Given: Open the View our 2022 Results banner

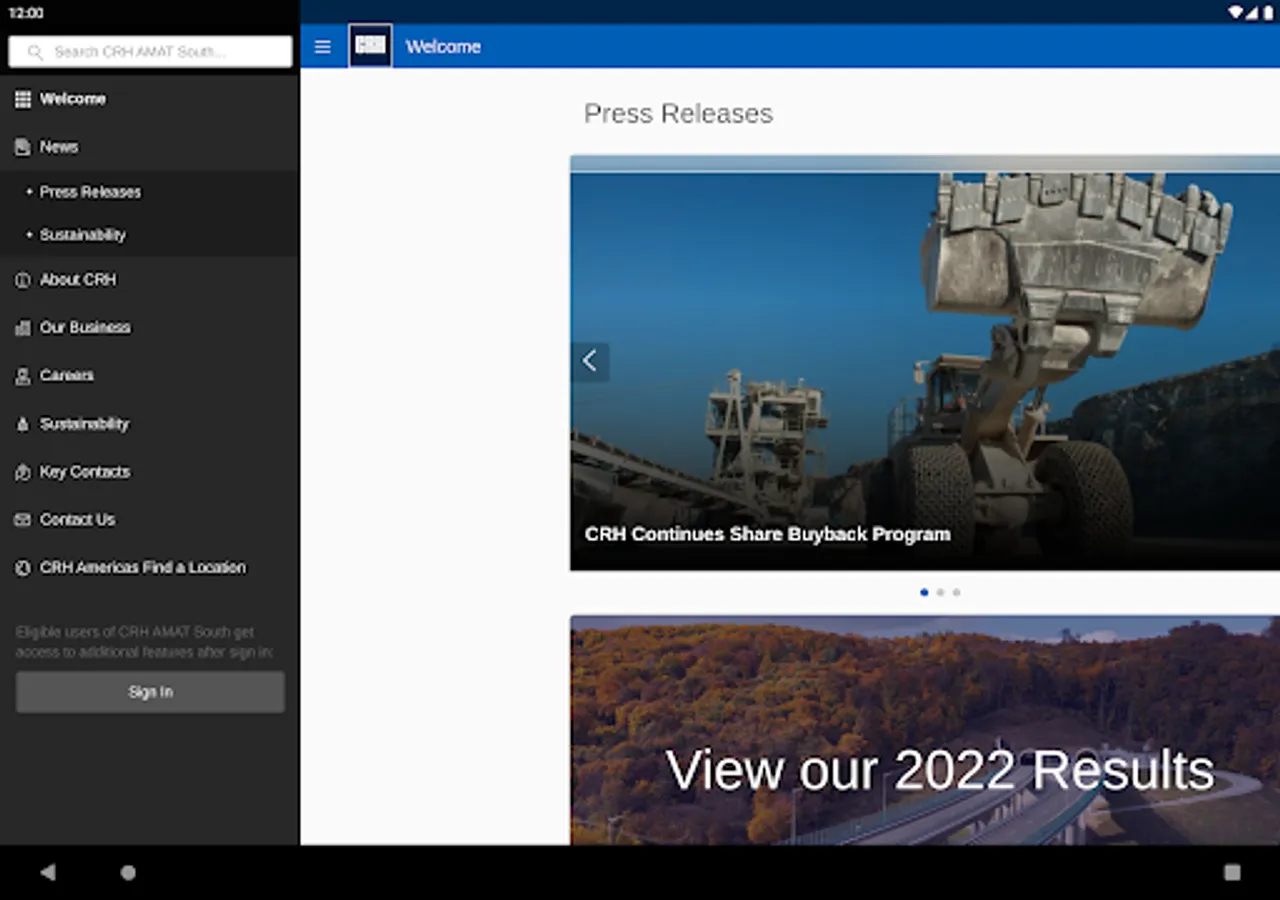Looking at the screenshot, I should point(925,730).
